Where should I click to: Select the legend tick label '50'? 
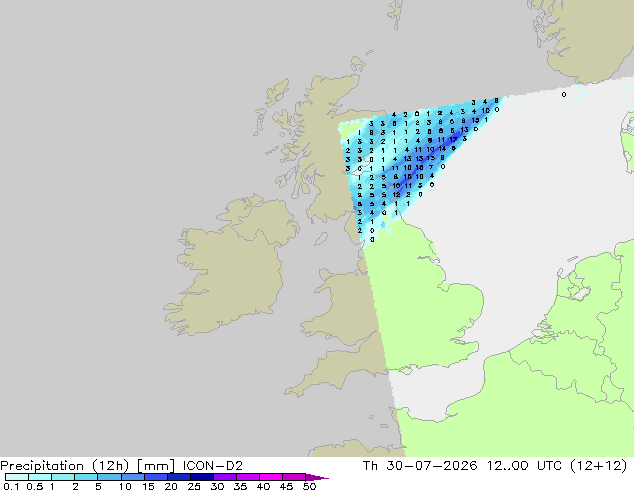(310, 486)
